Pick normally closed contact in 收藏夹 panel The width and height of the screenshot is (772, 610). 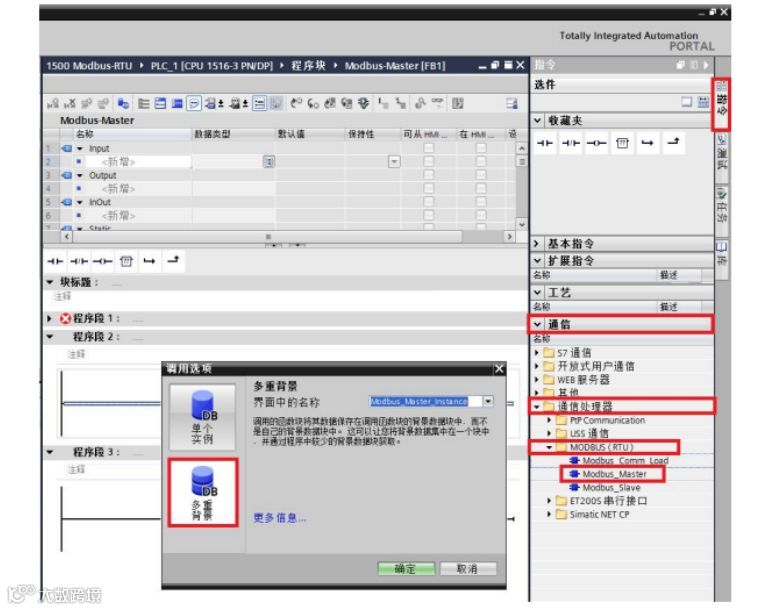tap(571, 143)
